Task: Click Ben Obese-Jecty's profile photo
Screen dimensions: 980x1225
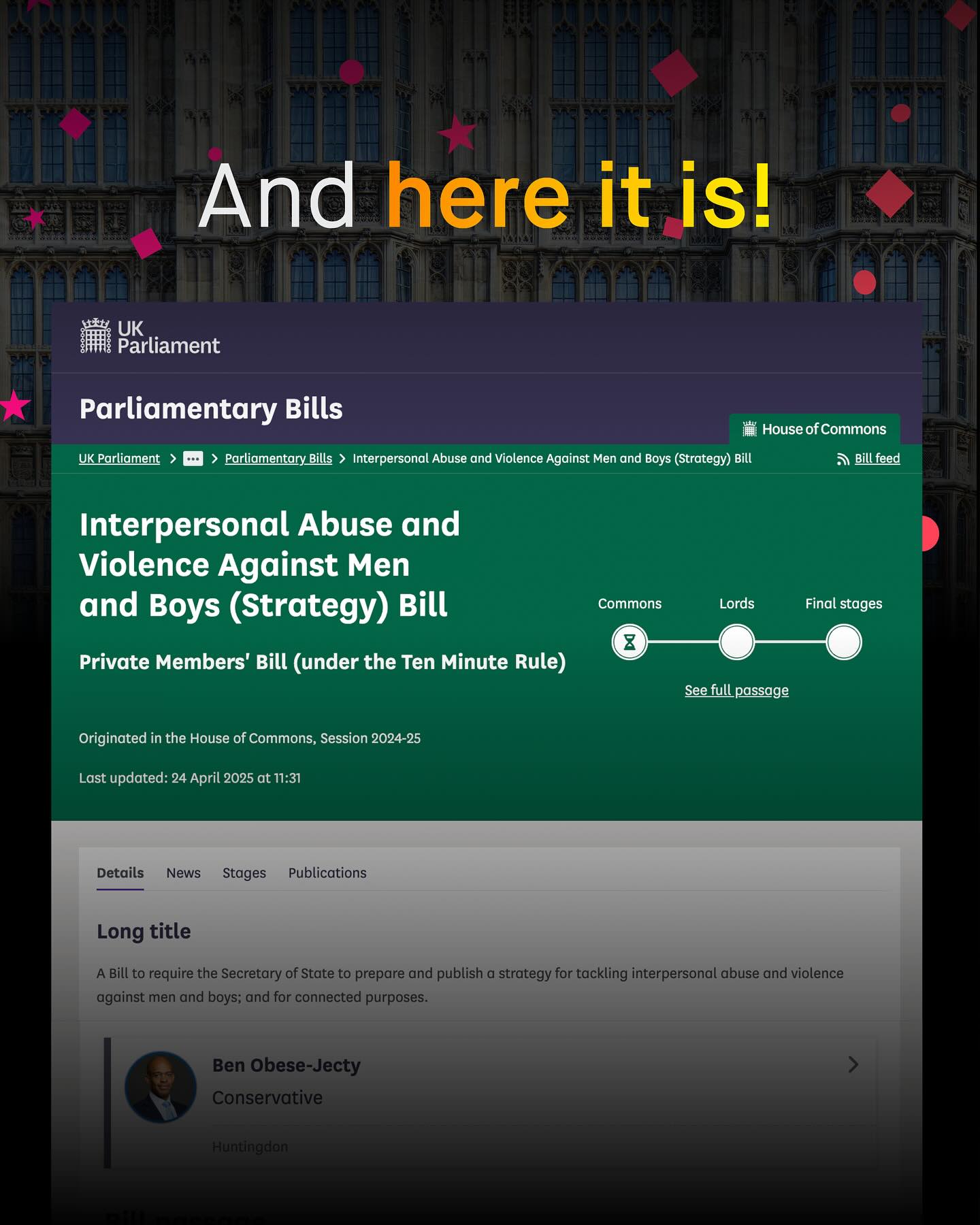Action: click(161, 1087)
